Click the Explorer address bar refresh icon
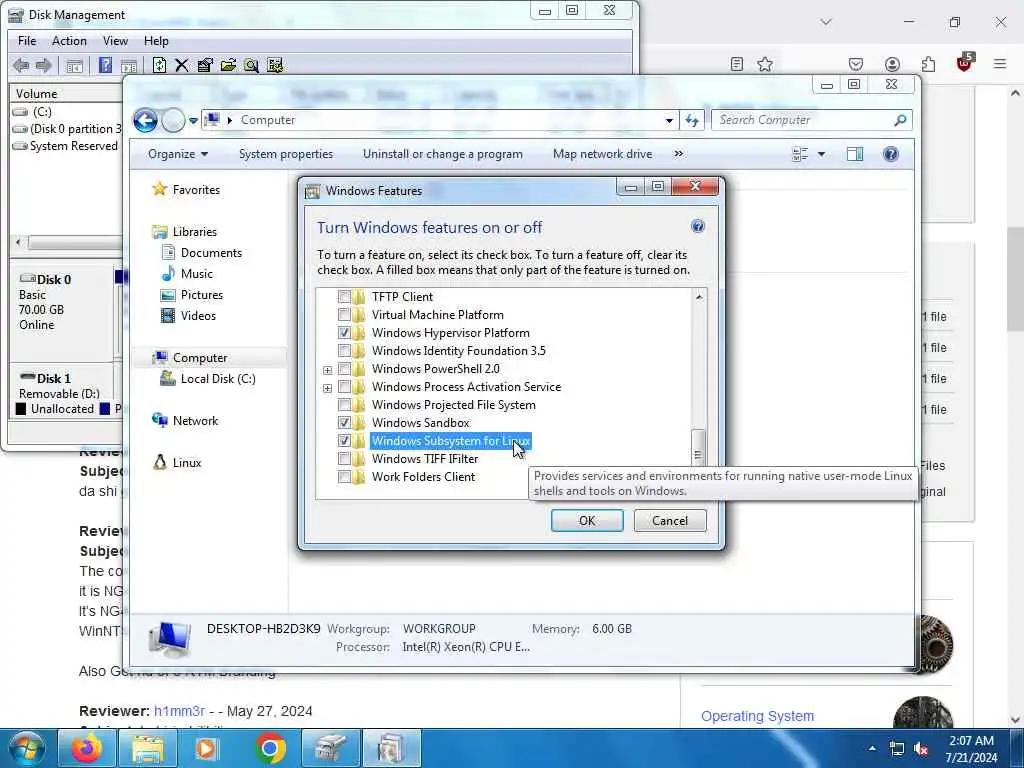The height and width of the screenshot is (768, 1024). (x=692, y=120)
